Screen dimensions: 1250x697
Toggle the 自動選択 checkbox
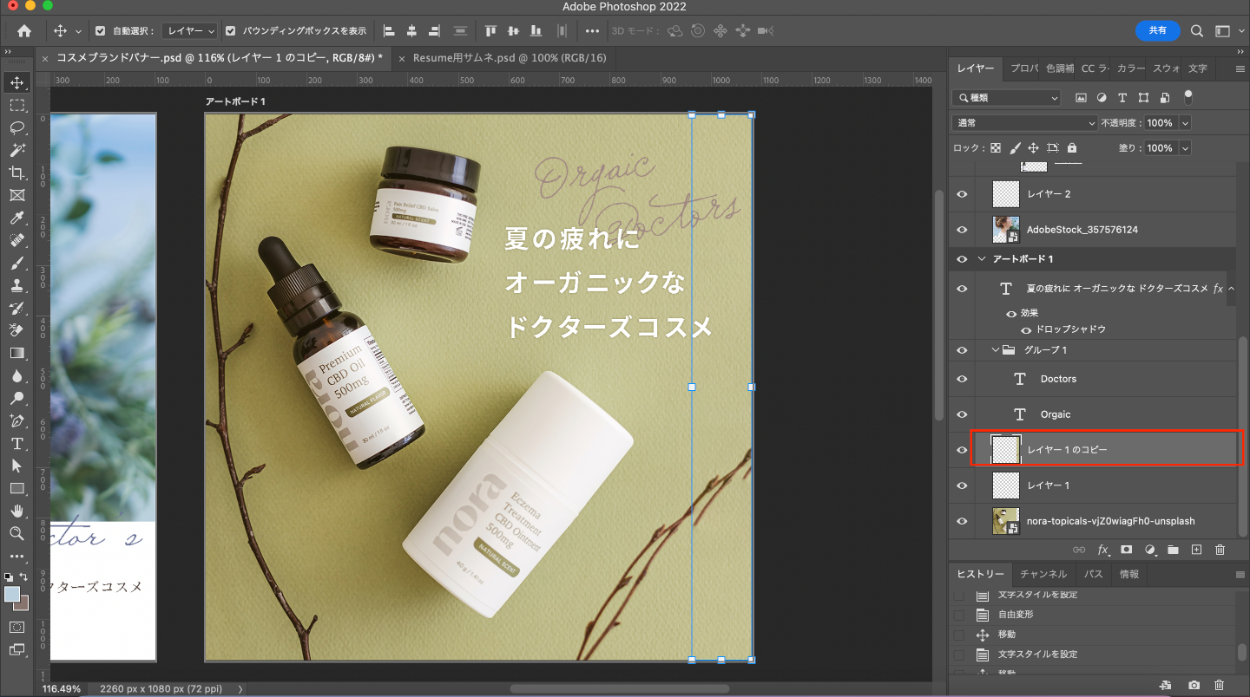point(100,31)
